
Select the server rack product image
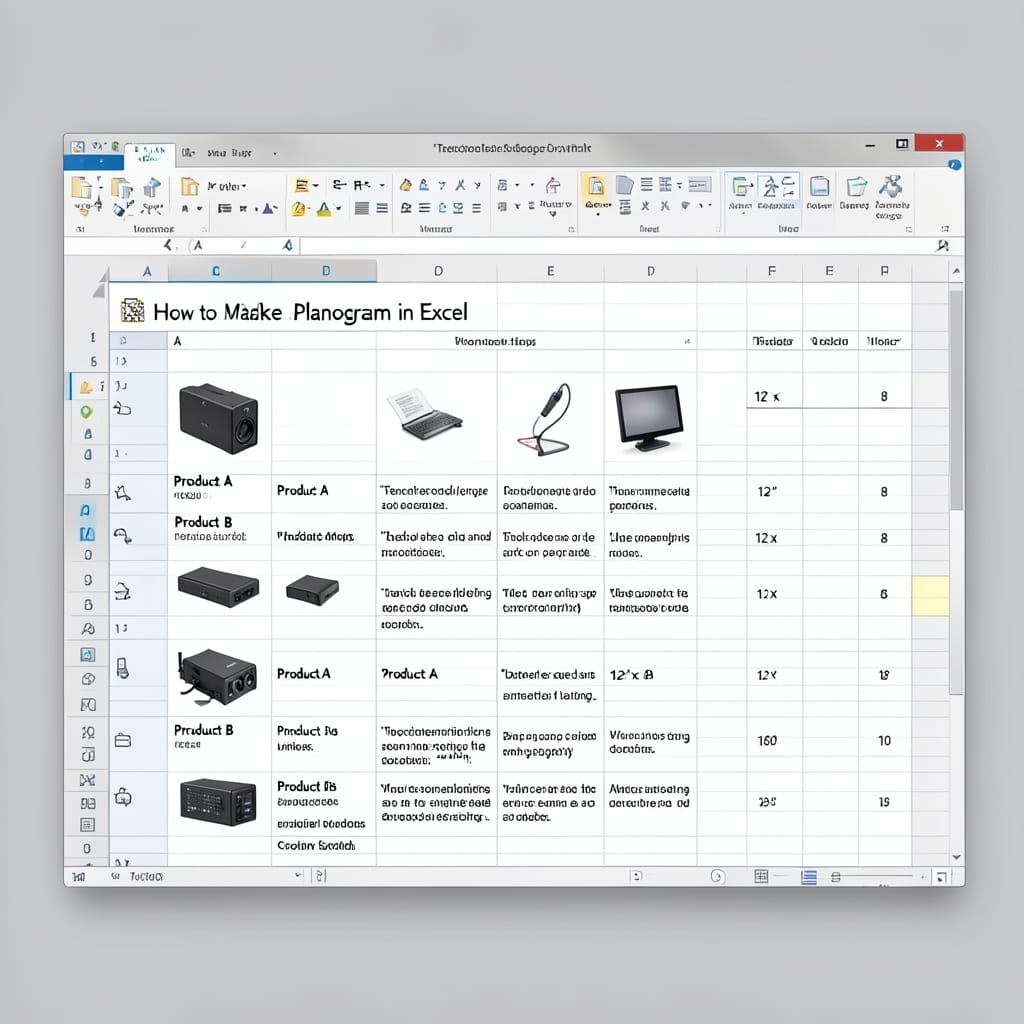[218, 802]
